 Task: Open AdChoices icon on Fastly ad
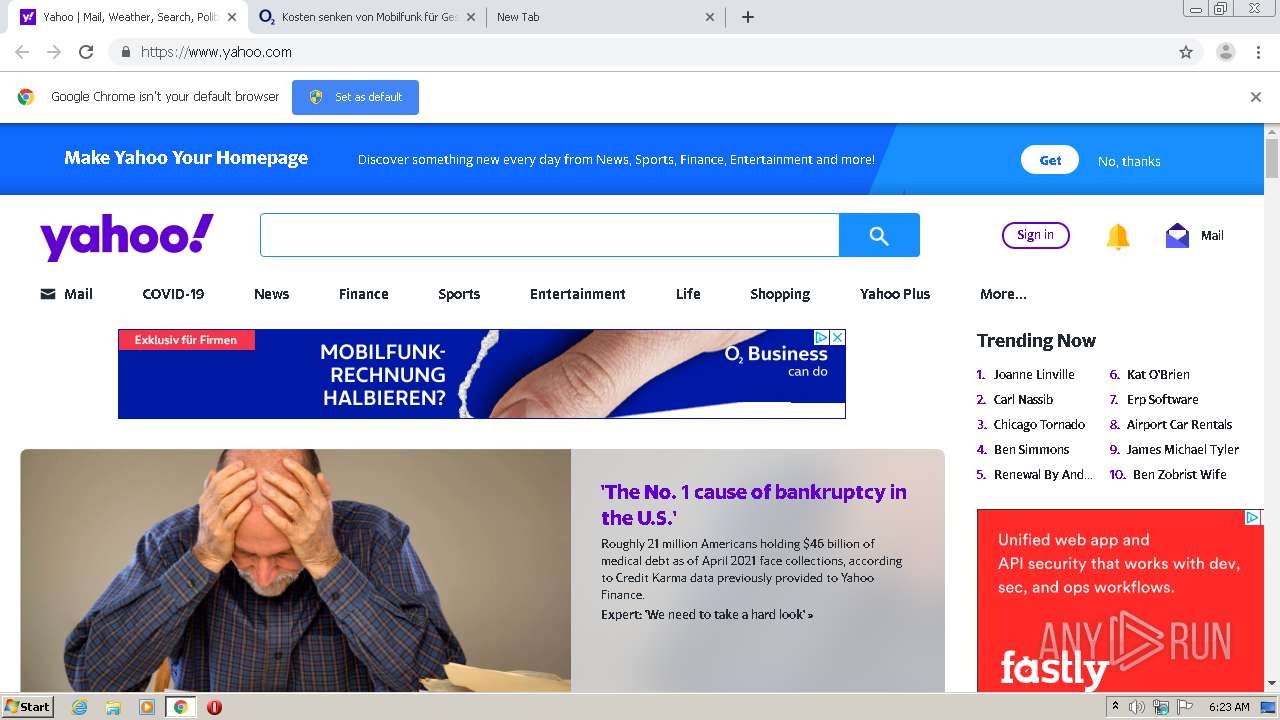pos(1252,518)
